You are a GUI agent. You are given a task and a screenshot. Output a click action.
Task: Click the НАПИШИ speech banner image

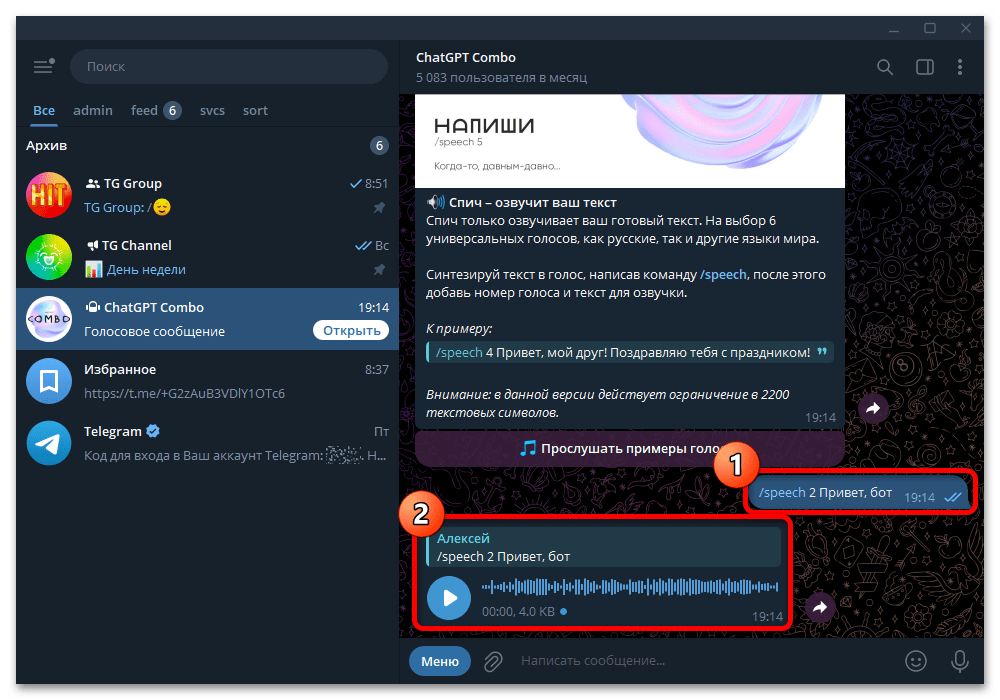(629, 141)
